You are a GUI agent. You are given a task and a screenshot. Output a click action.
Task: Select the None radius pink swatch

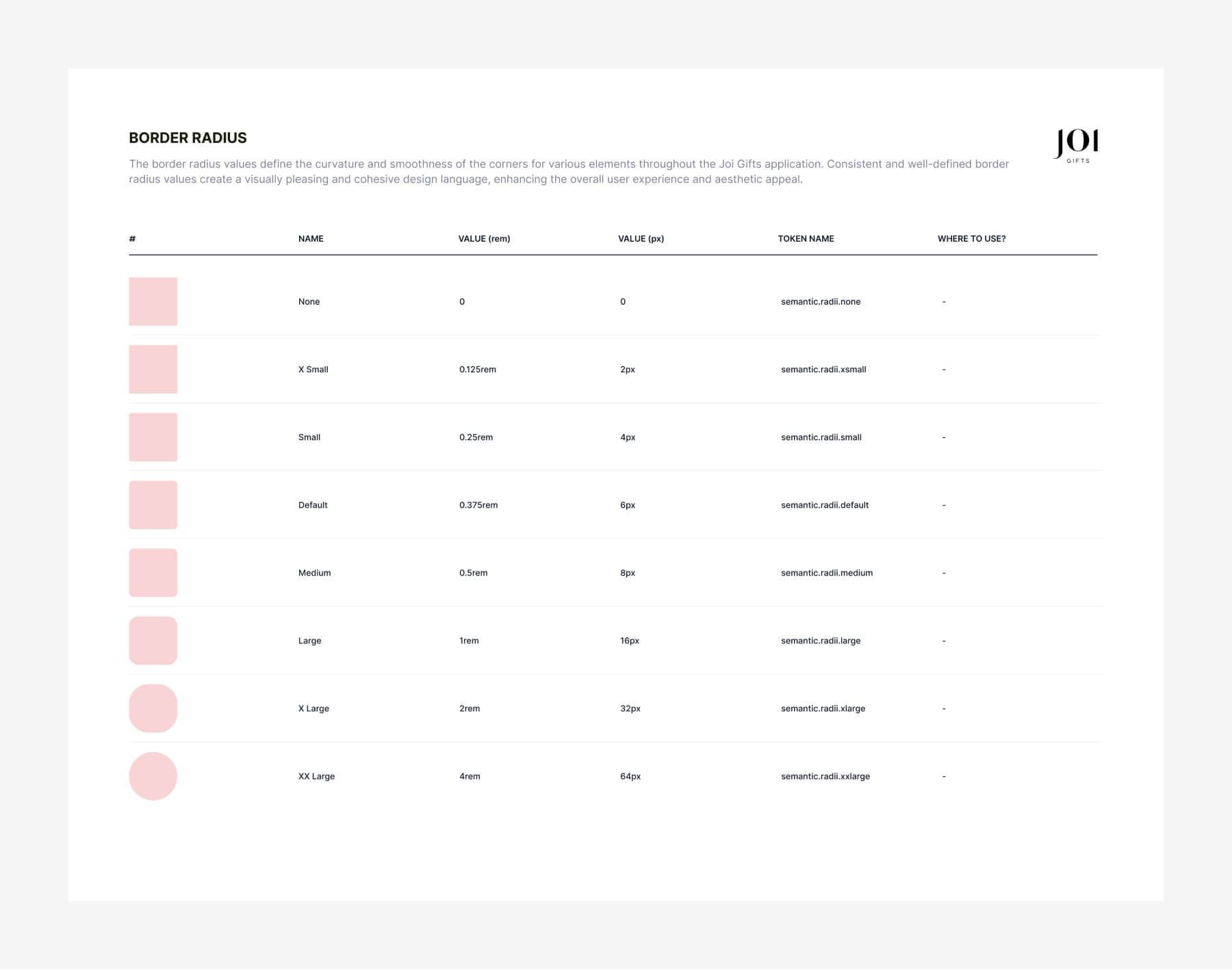153,301
